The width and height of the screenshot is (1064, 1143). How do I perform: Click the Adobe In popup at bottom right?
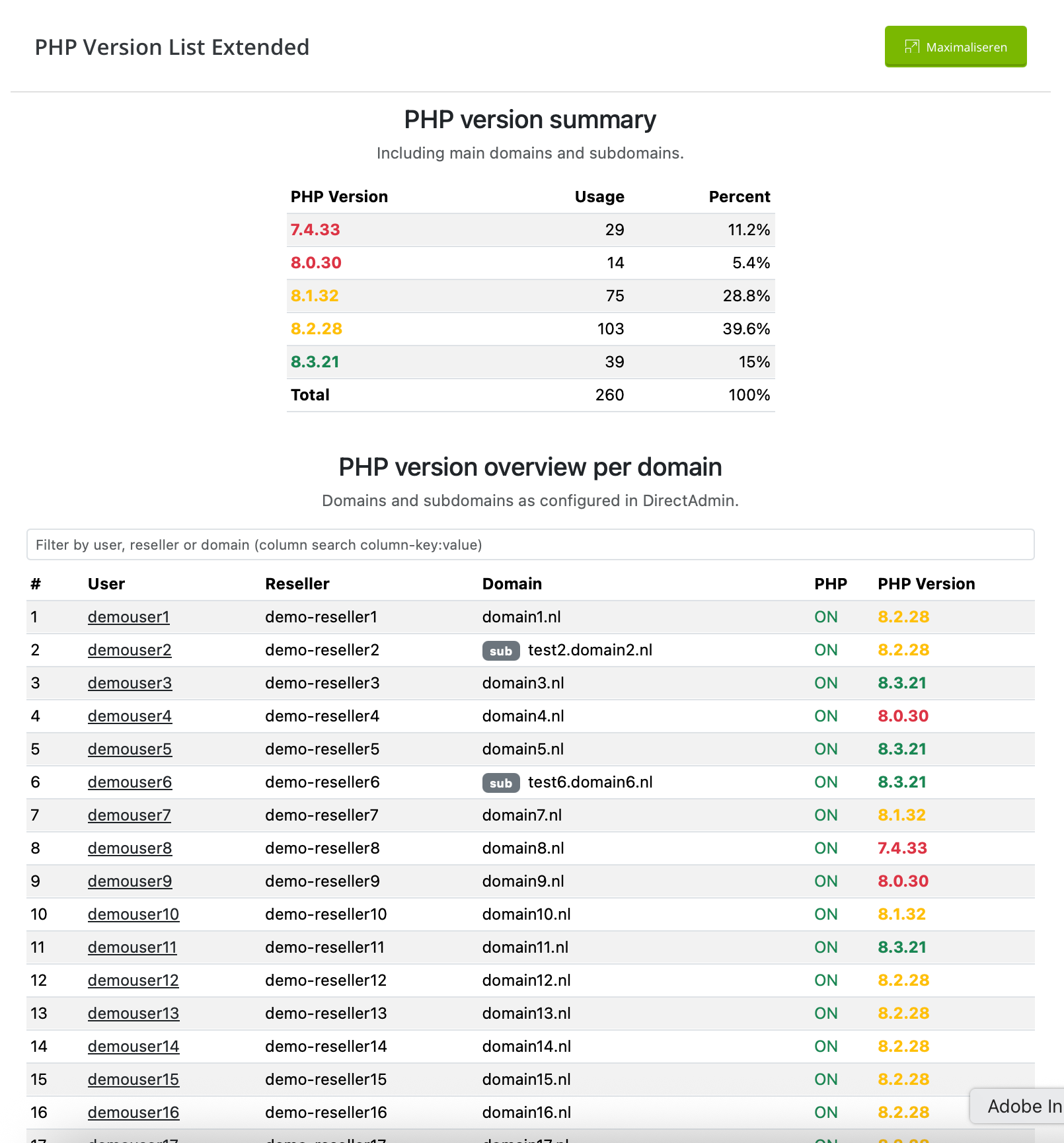[x=1021, y=1106]
